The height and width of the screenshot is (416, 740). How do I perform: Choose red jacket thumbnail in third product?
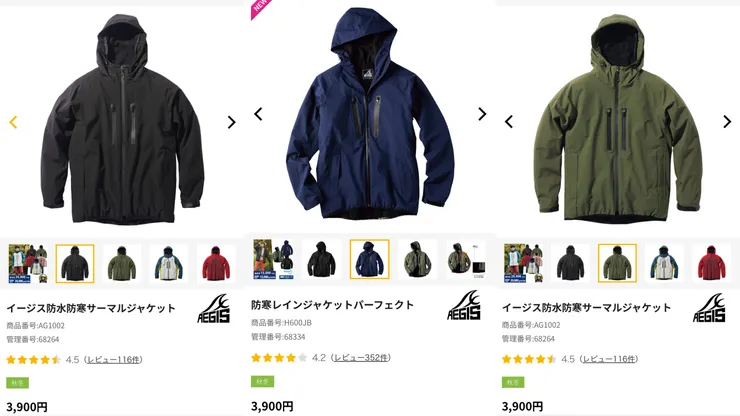click(x=712, y=263)
